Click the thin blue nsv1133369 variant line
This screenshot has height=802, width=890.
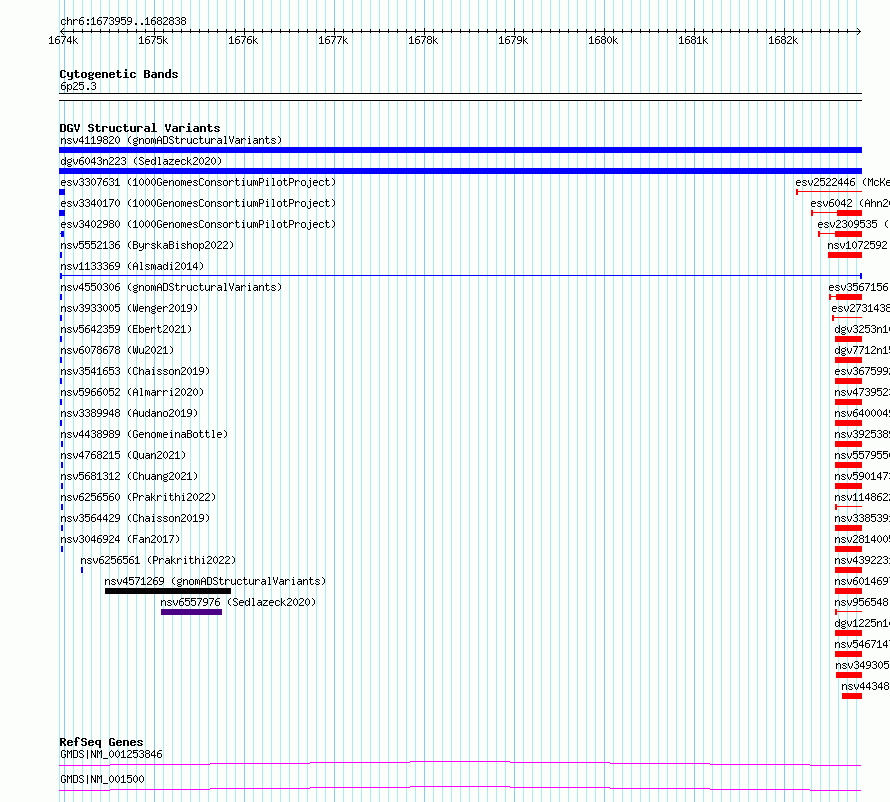pos(460,276)
